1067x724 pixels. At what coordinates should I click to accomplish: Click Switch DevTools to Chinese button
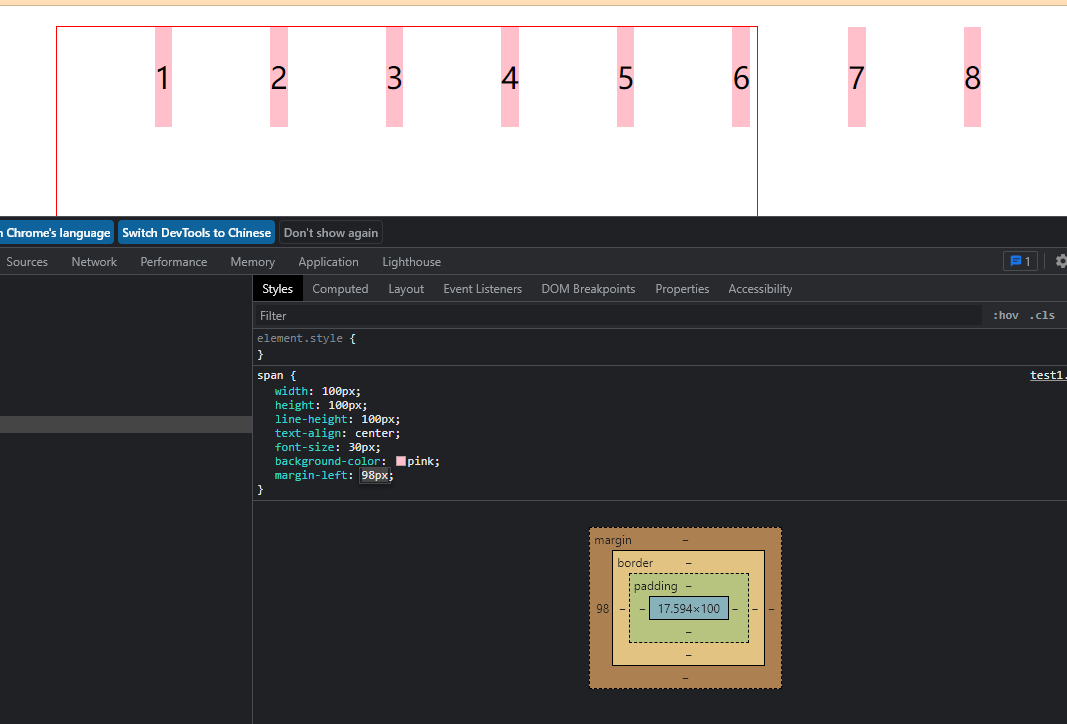click(197, 233)
